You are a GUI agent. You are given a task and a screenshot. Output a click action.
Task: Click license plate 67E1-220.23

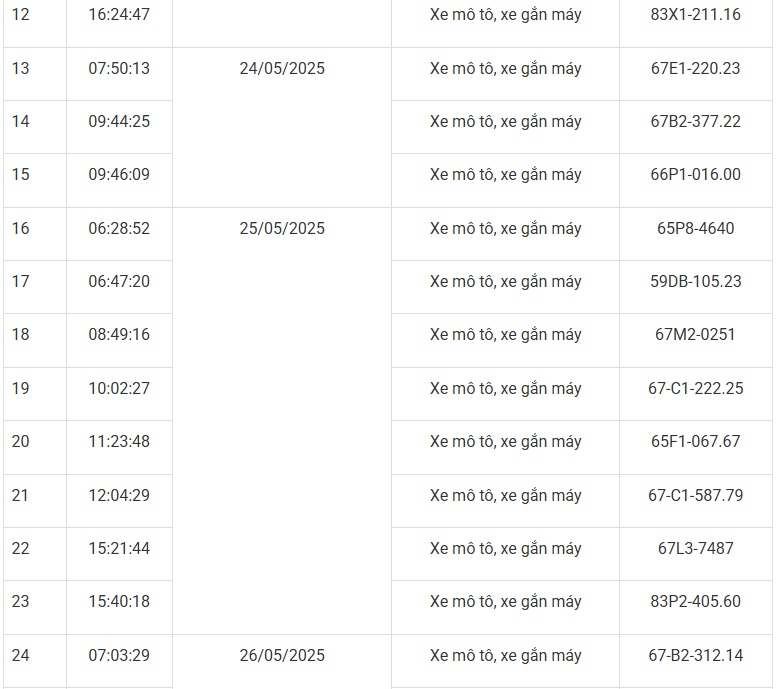[695, 69]
